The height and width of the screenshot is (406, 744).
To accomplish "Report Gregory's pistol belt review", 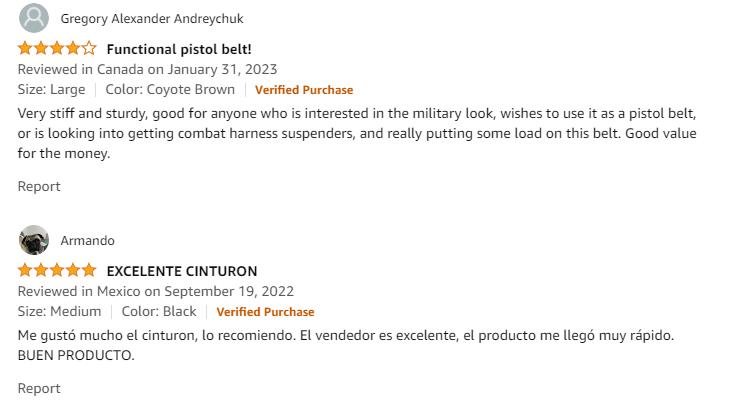I will click(39, 186).
